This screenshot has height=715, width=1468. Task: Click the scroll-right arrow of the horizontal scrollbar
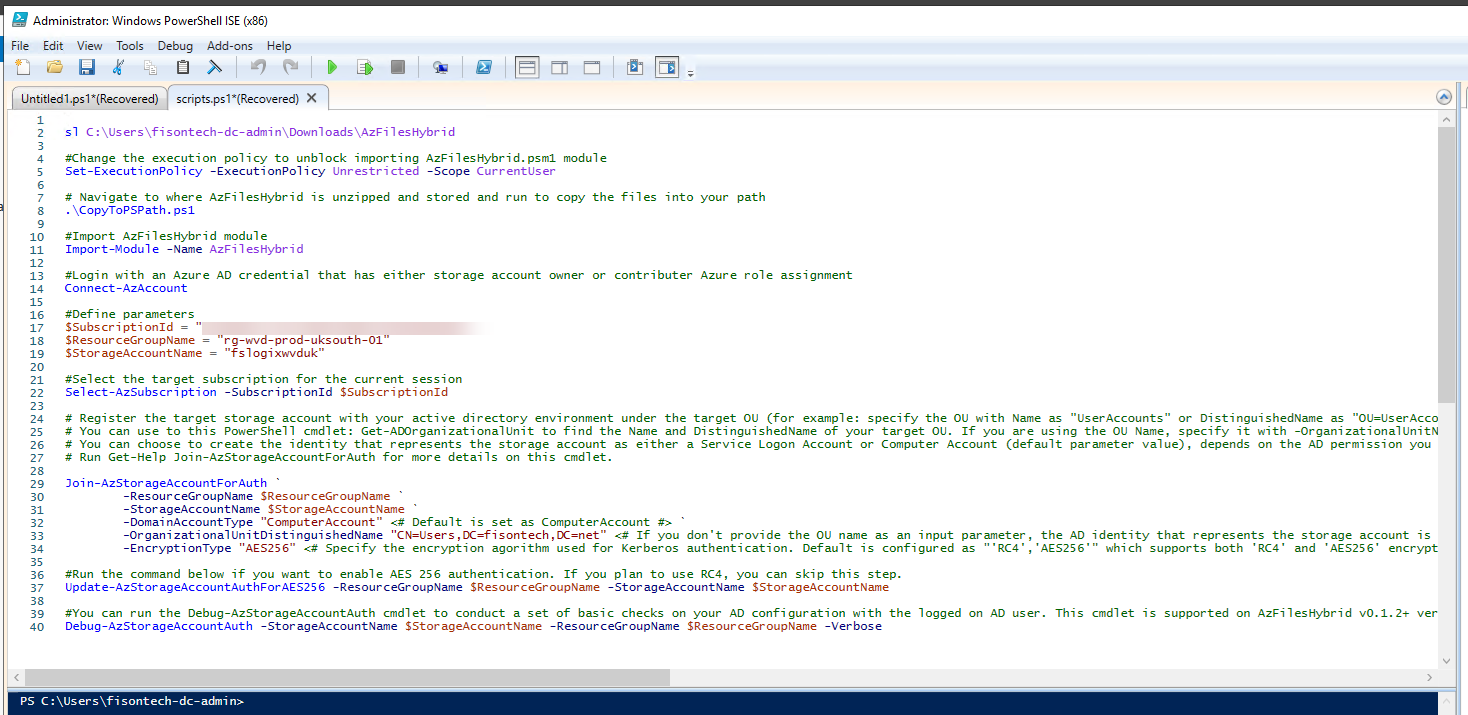1430,678
